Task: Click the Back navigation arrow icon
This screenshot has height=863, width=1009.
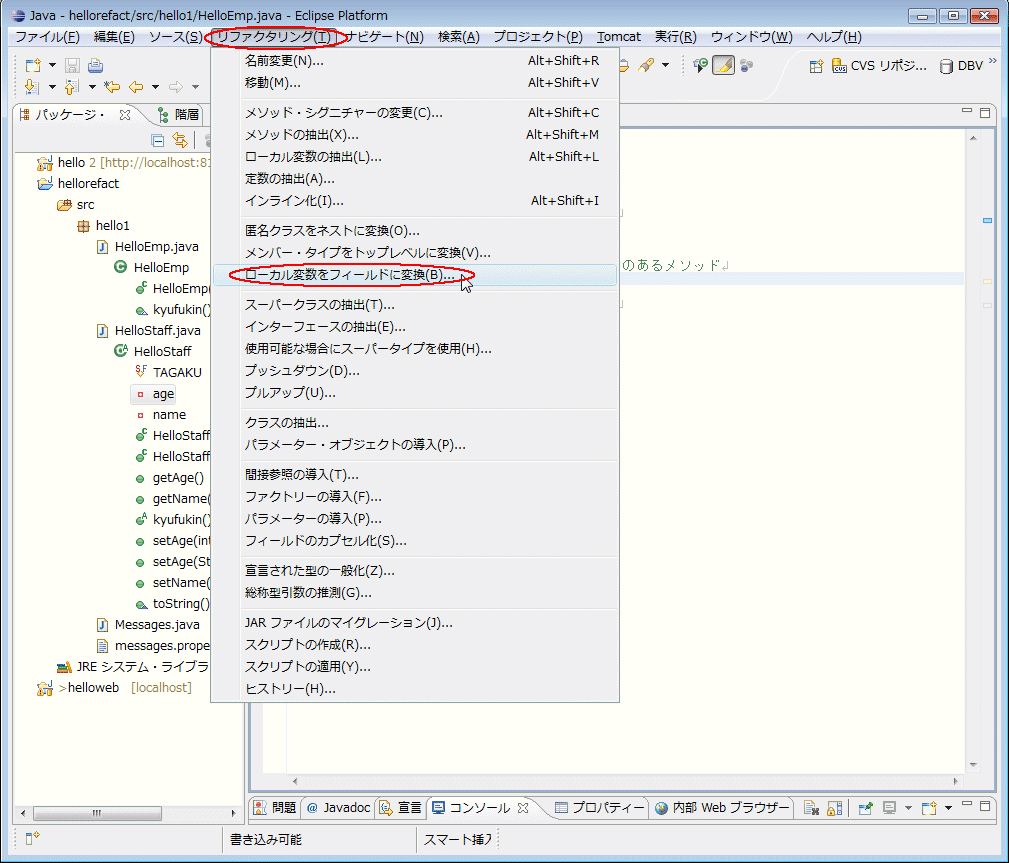Action: (x=136, y=86)
